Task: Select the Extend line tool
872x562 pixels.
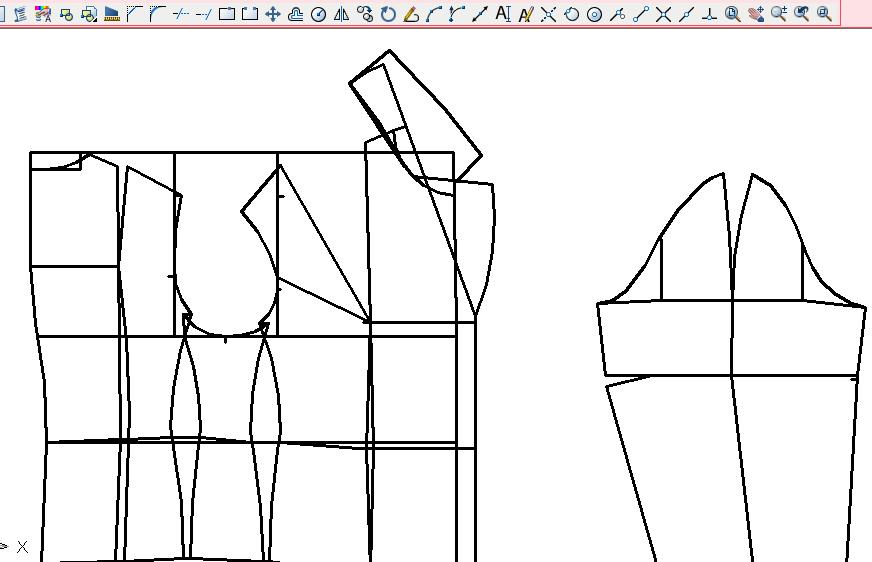Action: (204, 14)
